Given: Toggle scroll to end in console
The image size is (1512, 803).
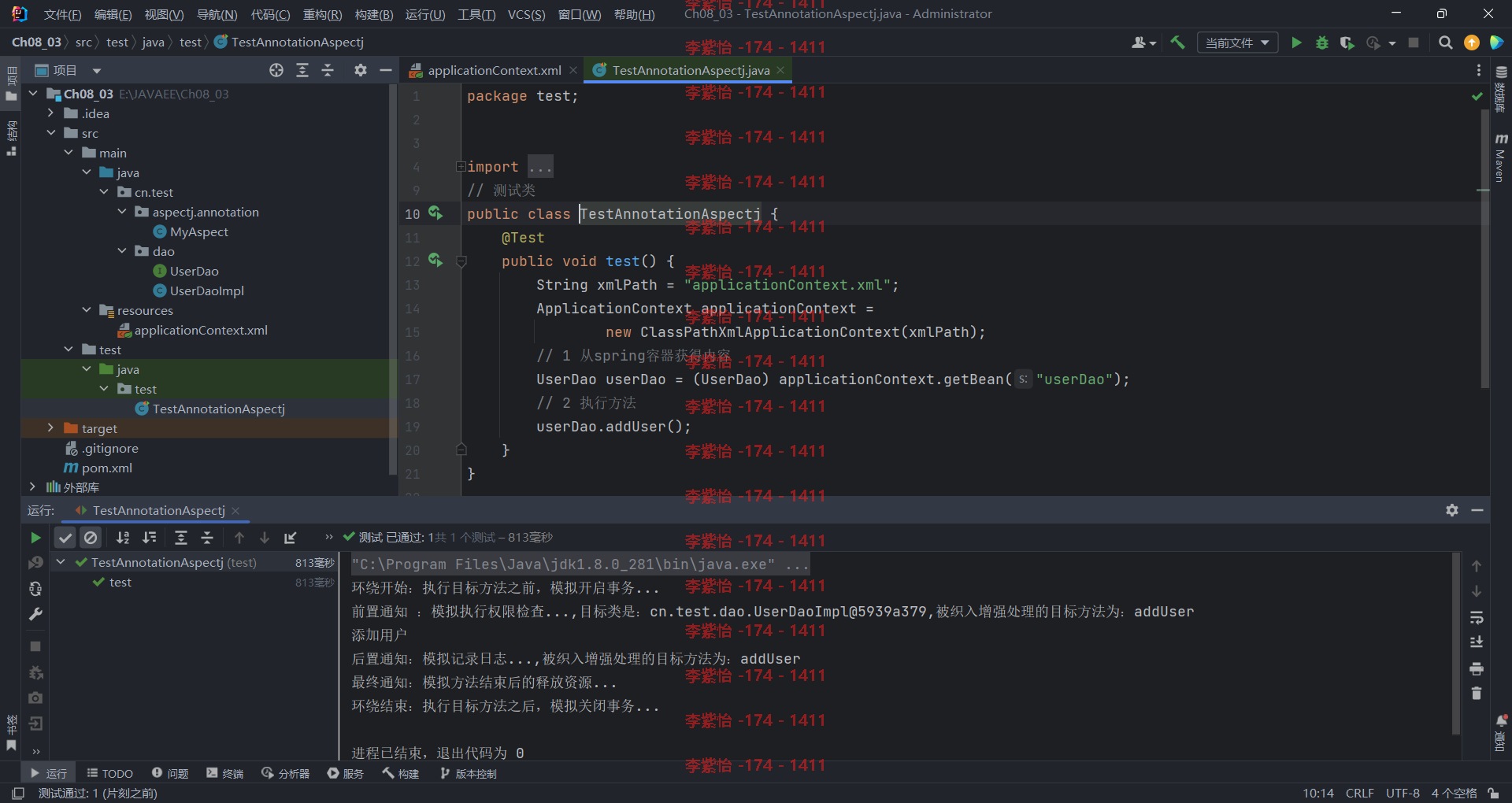Looking at the screenshot, I should click(x=1477, y=642).
